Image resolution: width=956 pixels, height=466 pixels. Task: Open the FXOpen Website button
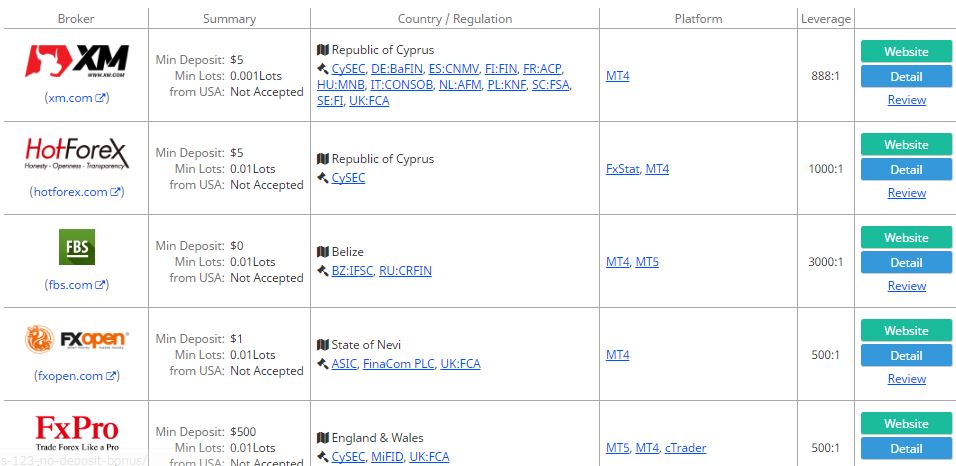(x=906, y=331)
